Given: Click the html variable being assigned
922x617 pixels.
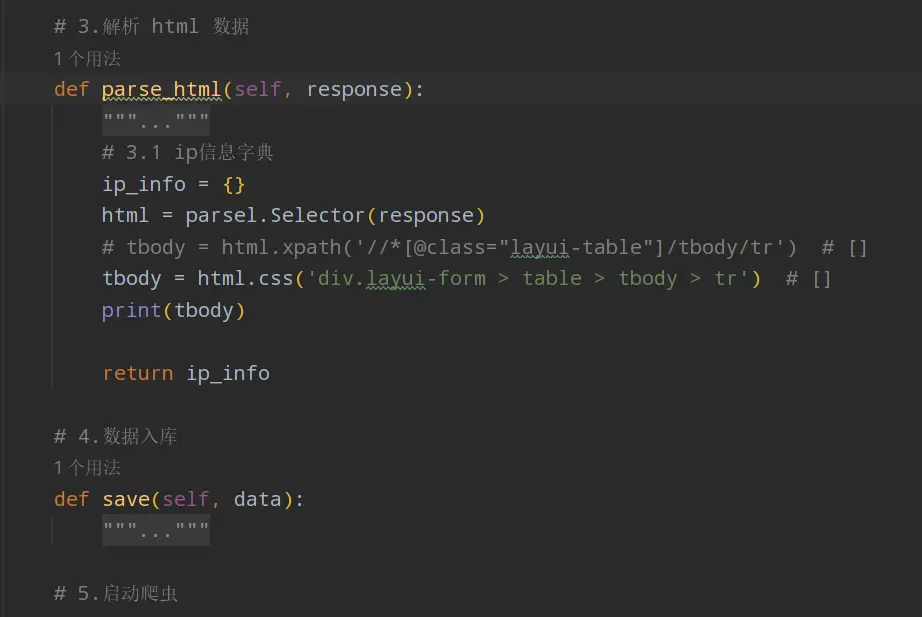Looking at the screenshot, I should click(x=125, y=215).
